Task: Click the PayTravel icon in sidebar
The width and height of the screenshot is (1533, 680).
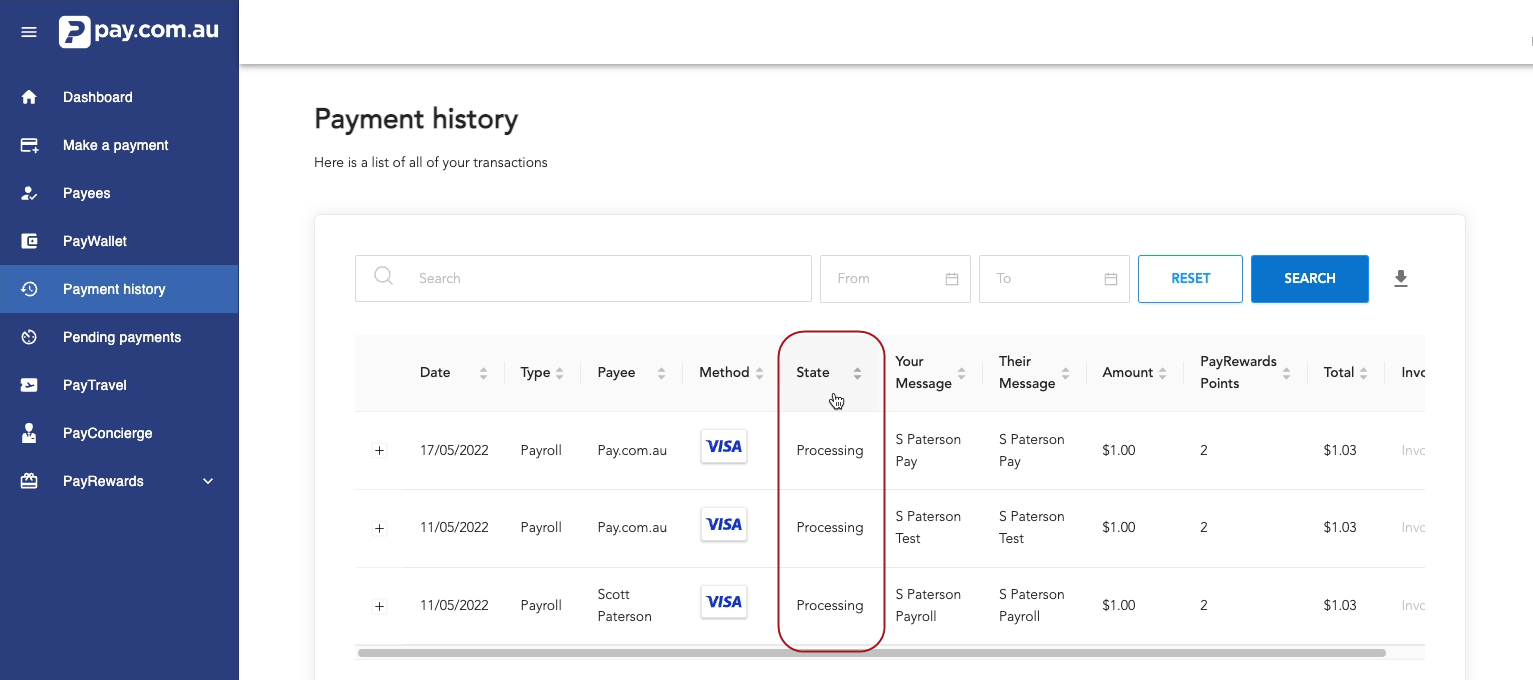Action: point(29,385)
